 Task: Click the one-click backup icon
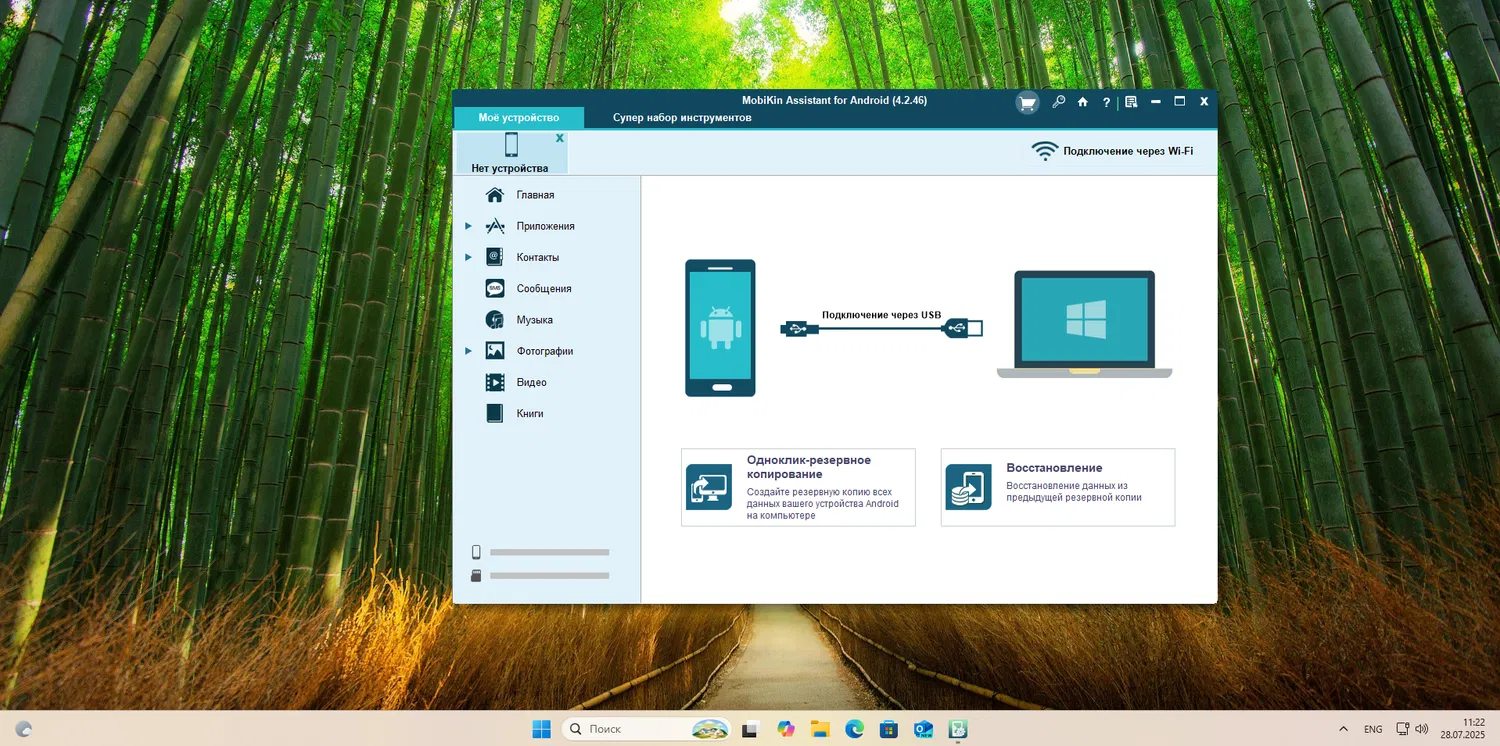[709, 487]
